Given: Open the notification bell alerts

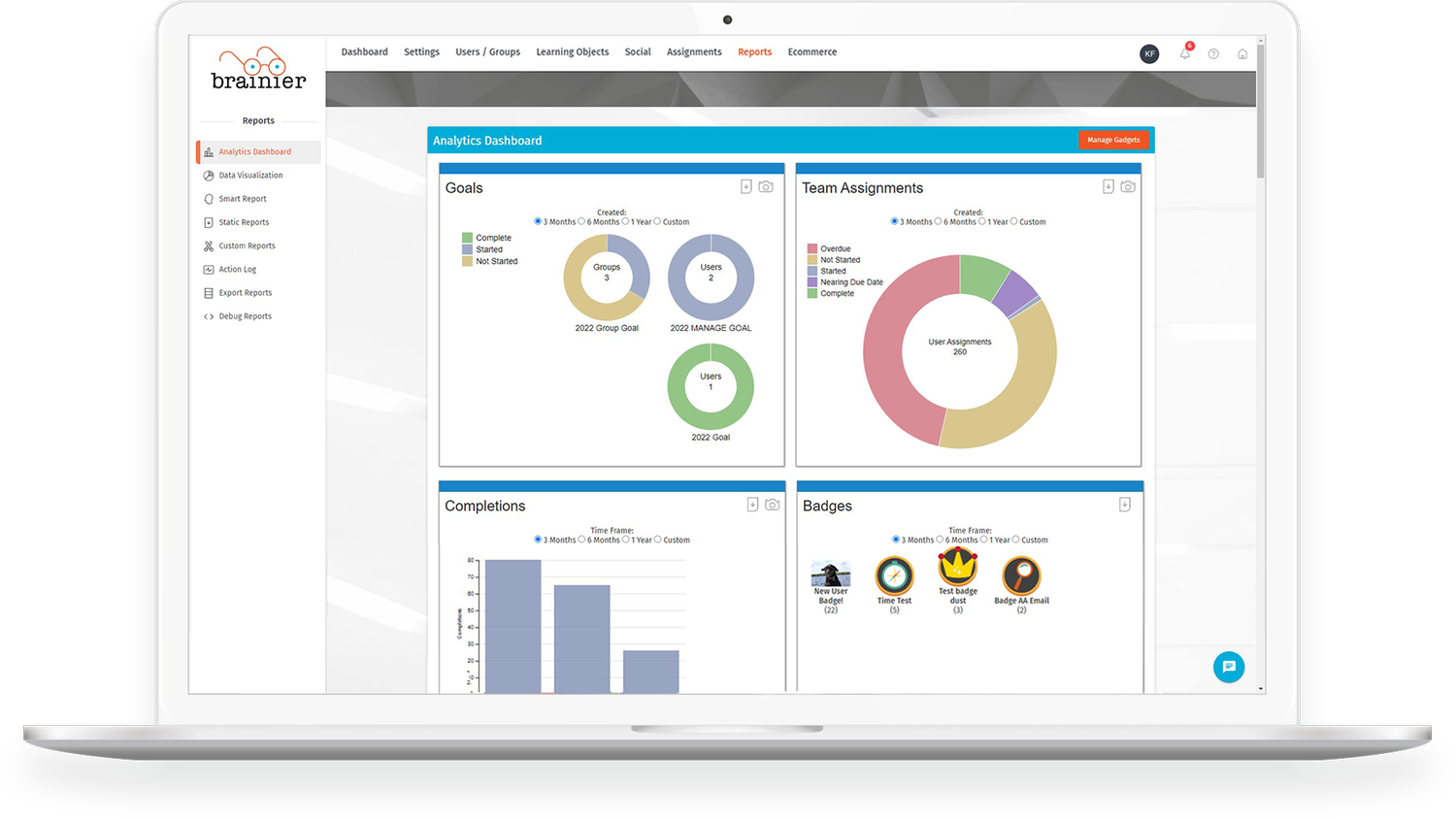Looking at the screenshot, I should tap(1184, 53).
